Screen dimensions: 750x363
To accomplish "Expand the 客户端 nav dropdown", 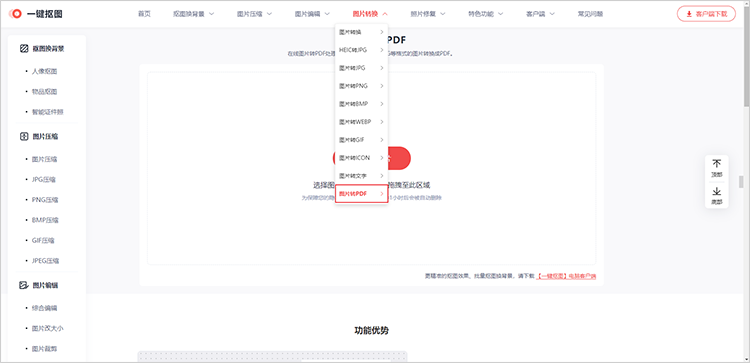I will [540, 14].
